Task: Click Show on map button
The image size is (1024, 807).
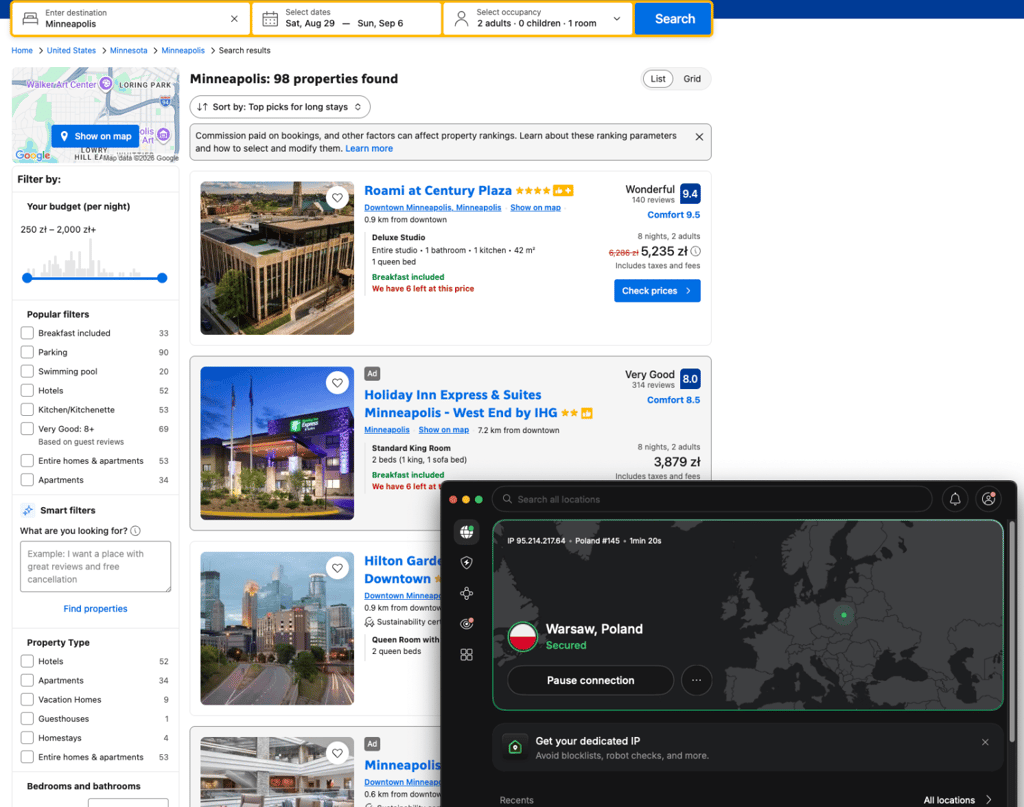Action: point(95,136)
